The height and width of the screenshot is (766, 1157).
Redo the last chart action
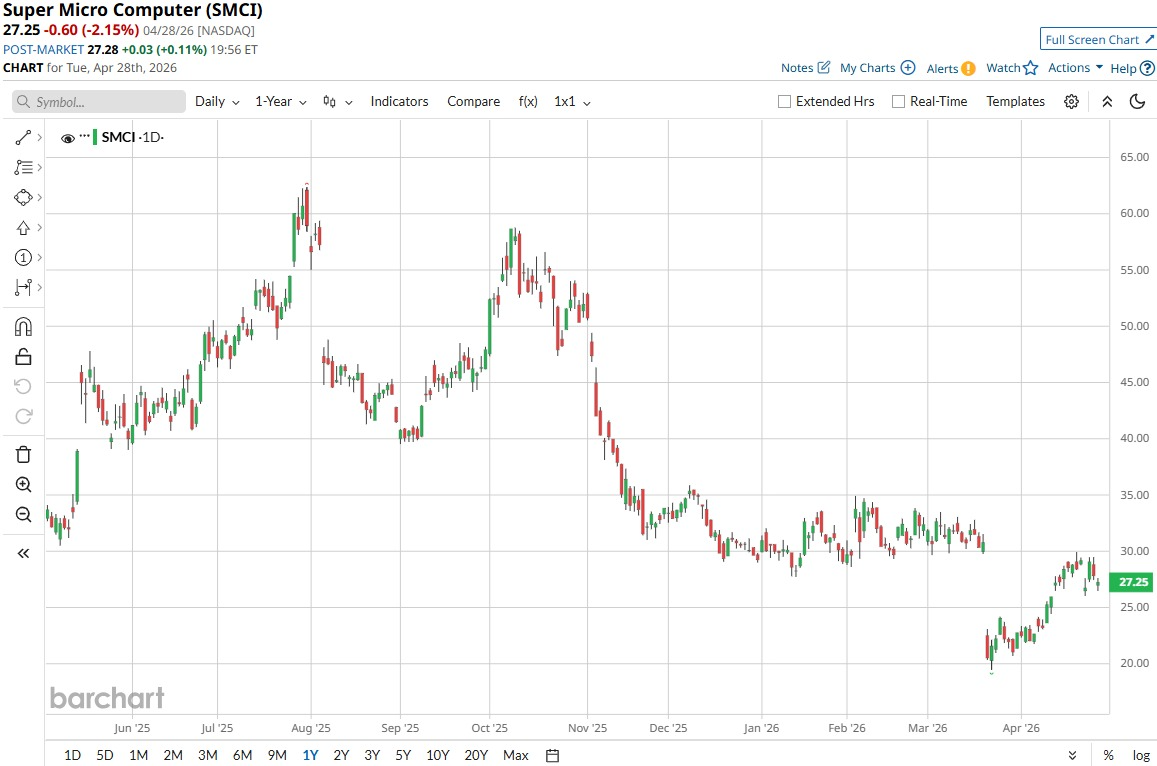click(x=23, y=416)
